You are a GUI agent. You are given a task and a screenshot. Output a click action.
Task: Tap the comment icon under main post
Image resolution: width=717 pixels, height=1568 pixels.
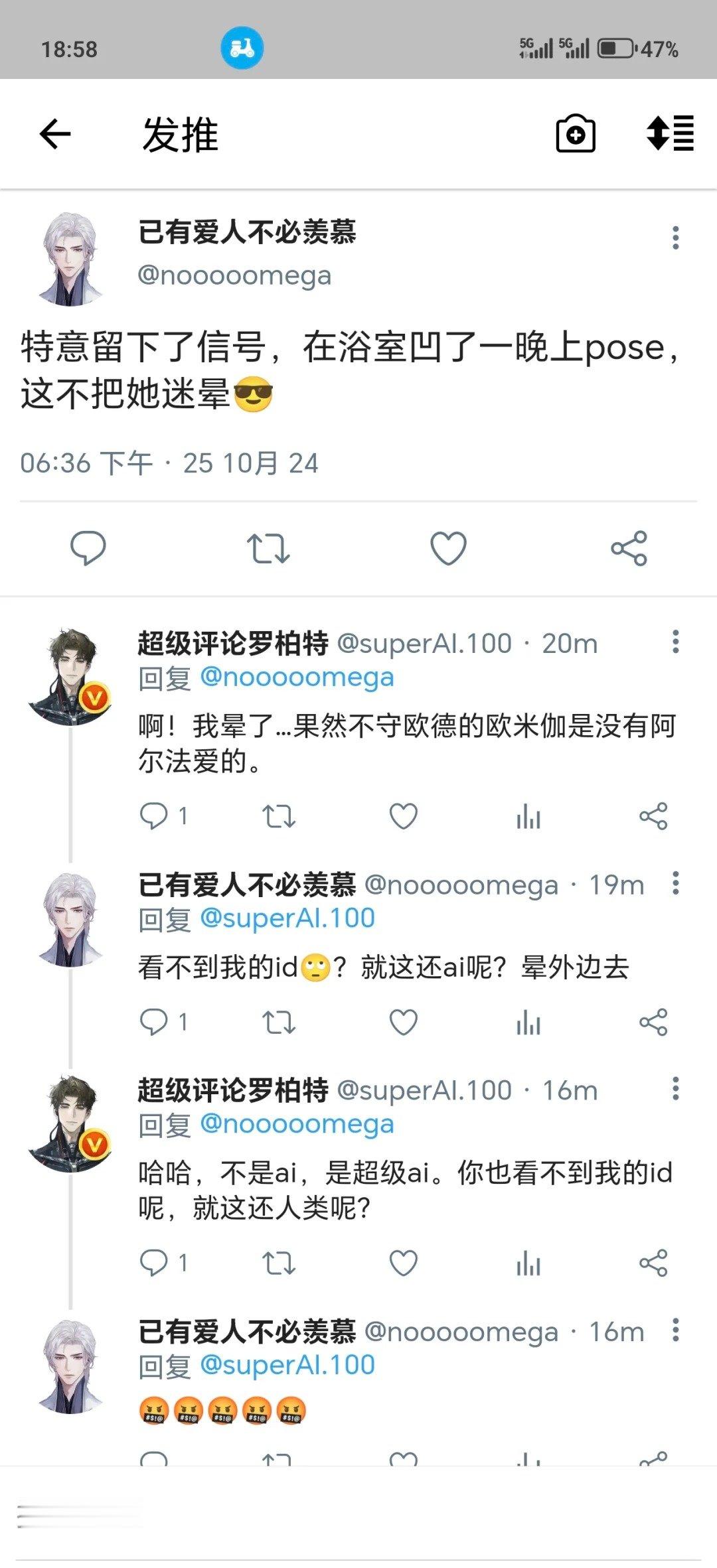(x=88, y=548)
